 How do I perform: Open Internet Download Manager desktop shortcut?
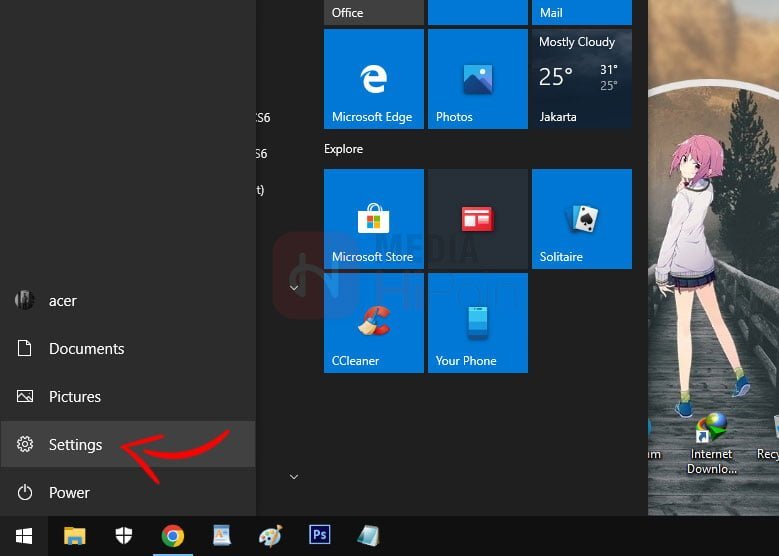point(711,444)
